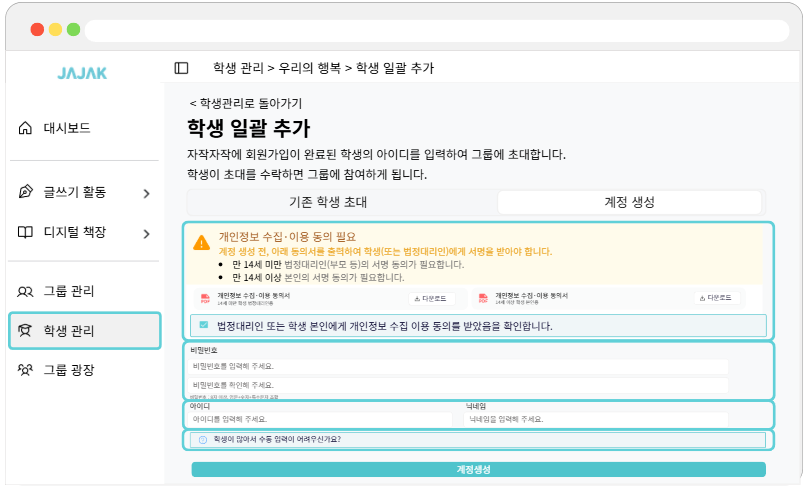Switch to the 기존 학생 초대 tab
This screenshot has width=807, height=488.
328,202
